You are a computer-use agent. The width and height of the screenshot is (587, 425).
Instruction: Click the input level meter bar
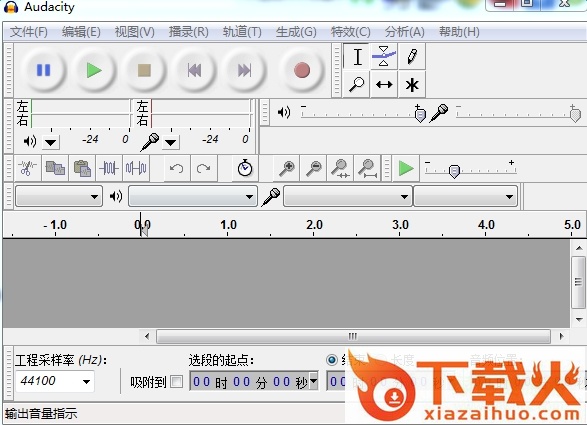[x=201, y=113]
